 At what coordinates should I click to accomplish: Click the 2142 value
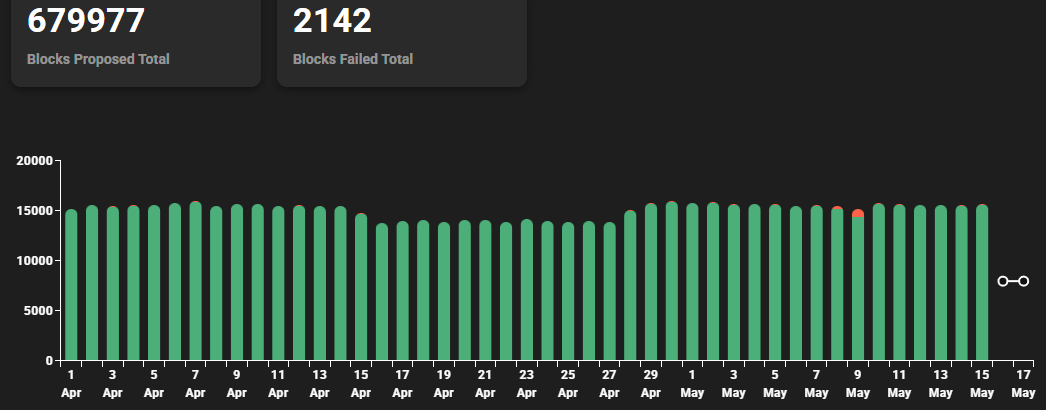(x=332, y=21)
